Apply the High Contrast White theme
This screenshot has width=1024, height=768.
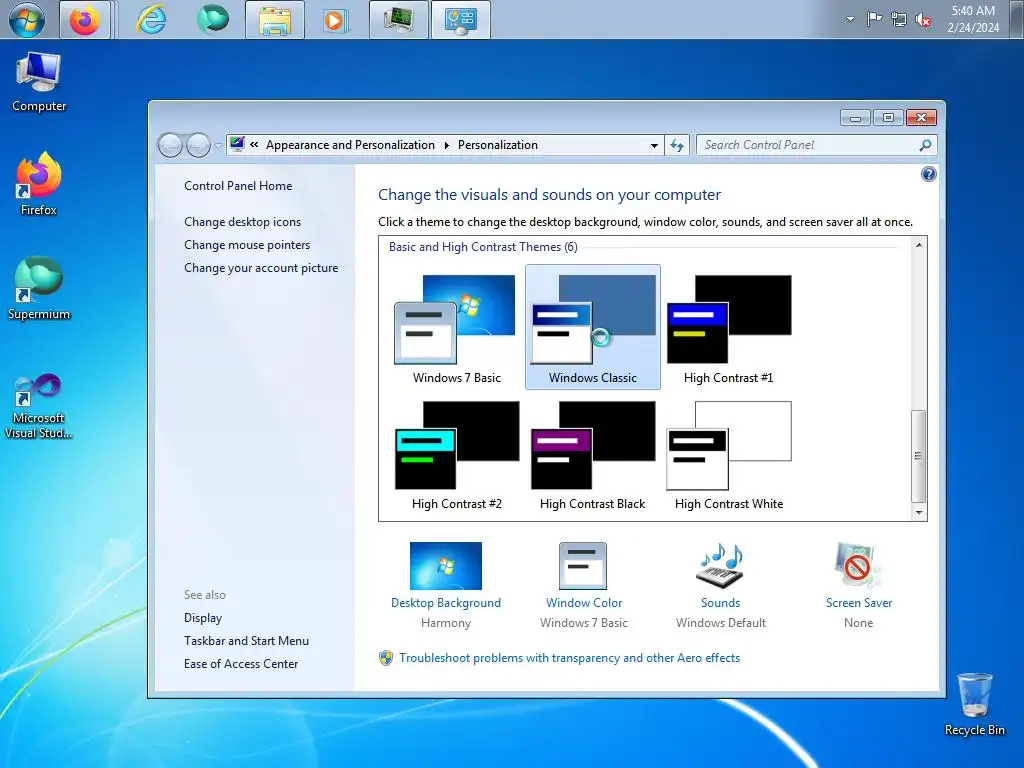[728, 455]
